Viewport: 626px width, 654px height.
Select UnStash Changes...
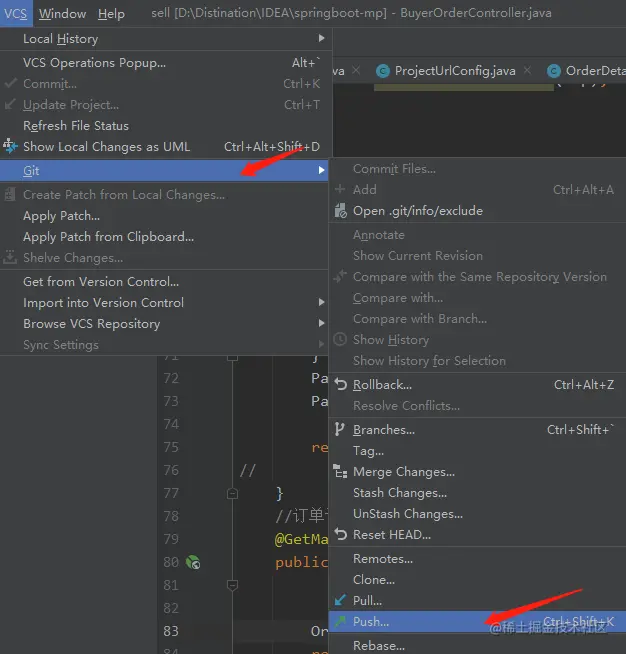click(x=478, y=514)
